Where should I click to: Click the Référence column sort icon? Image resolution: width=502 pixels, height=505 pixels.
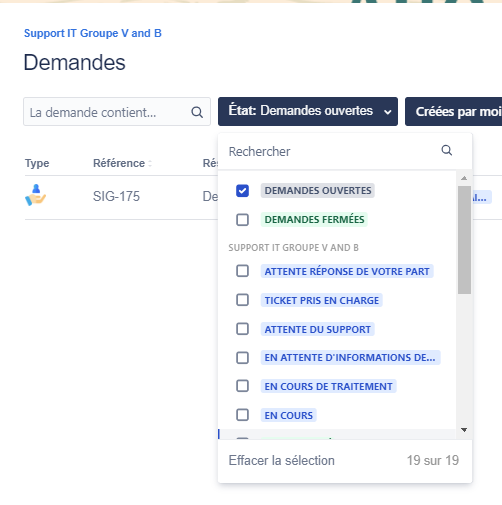[x=150, y=163]
